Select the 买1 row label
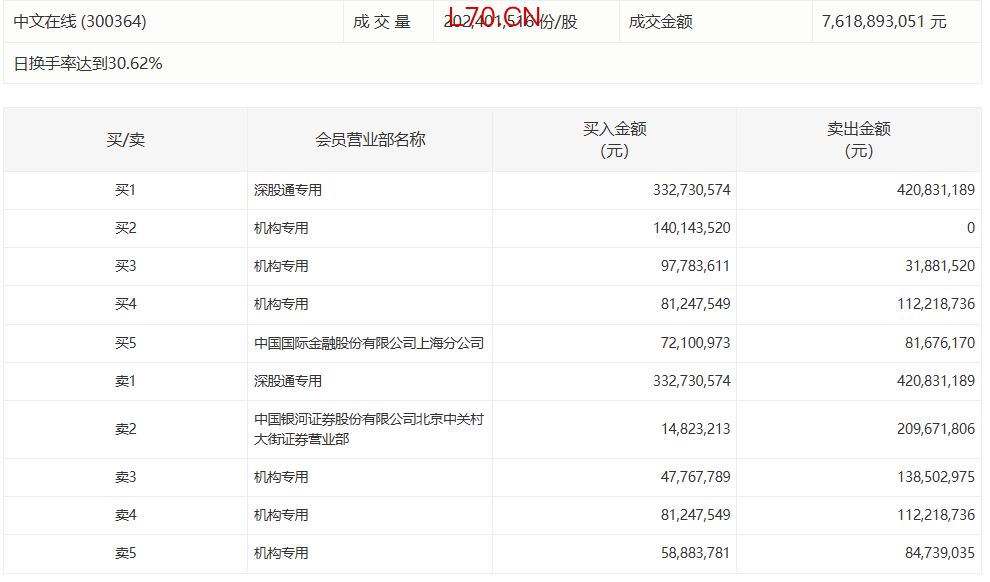This screenshot has width=990, height=582. pyautogui.click(x=125, y=190)
